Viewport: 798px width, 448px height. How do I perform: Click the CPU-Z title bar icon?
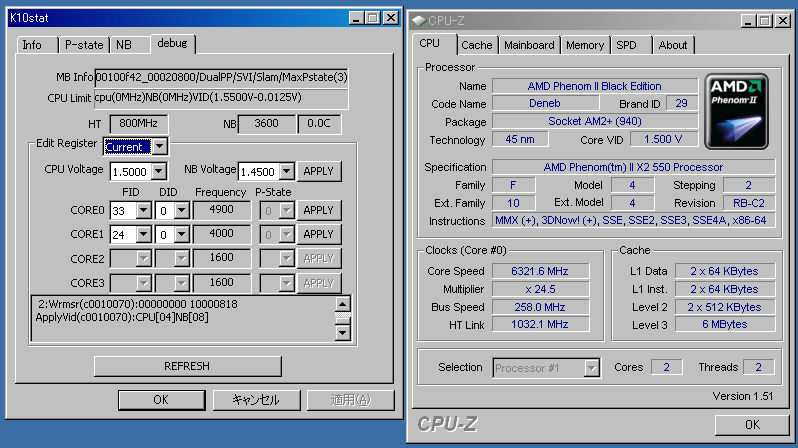point(418,21)
